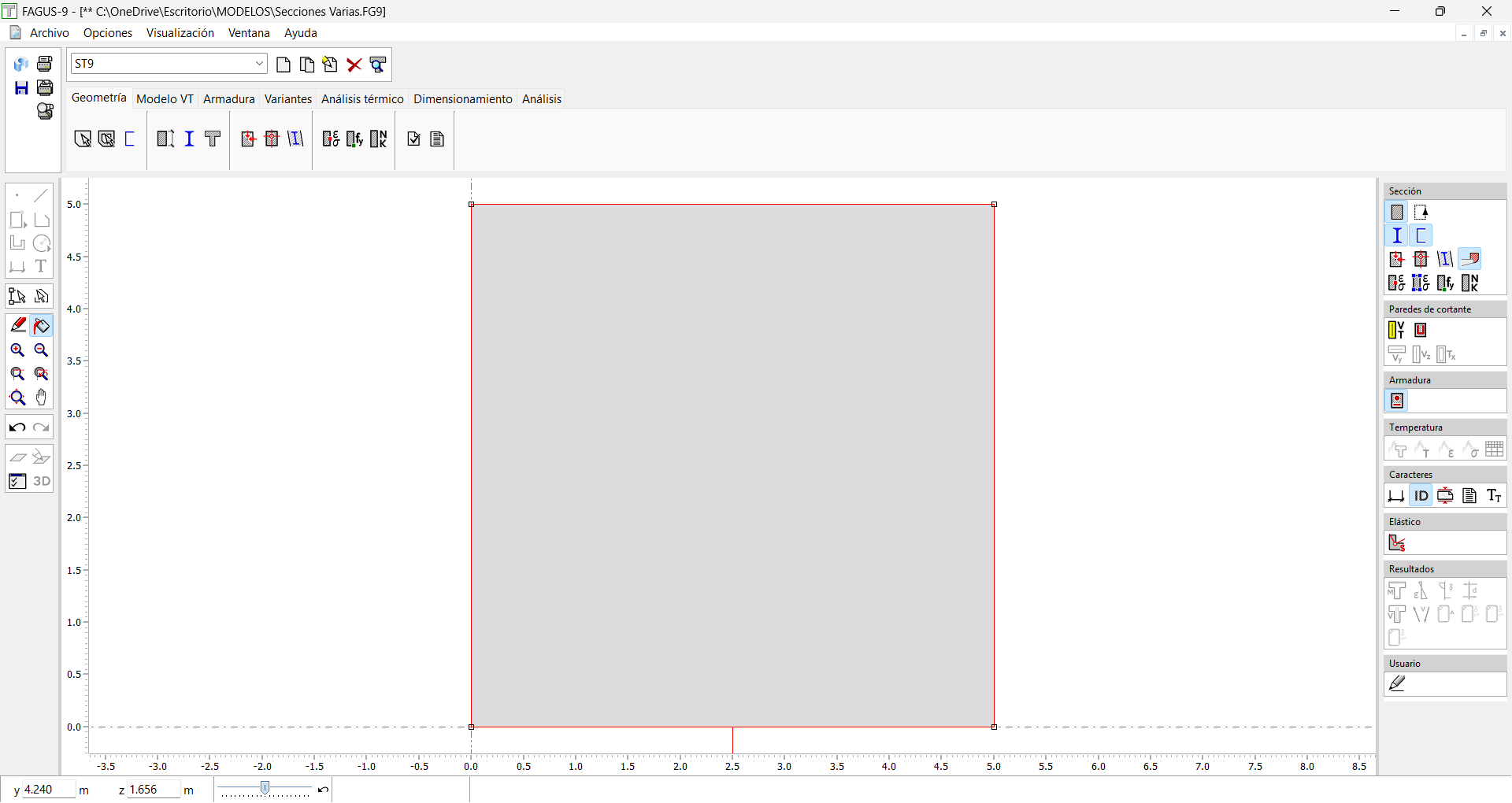Toggle reinforcement display in Armadura panel
1512x803 pixels.
pyautogui.click(x=1397, y=401)
